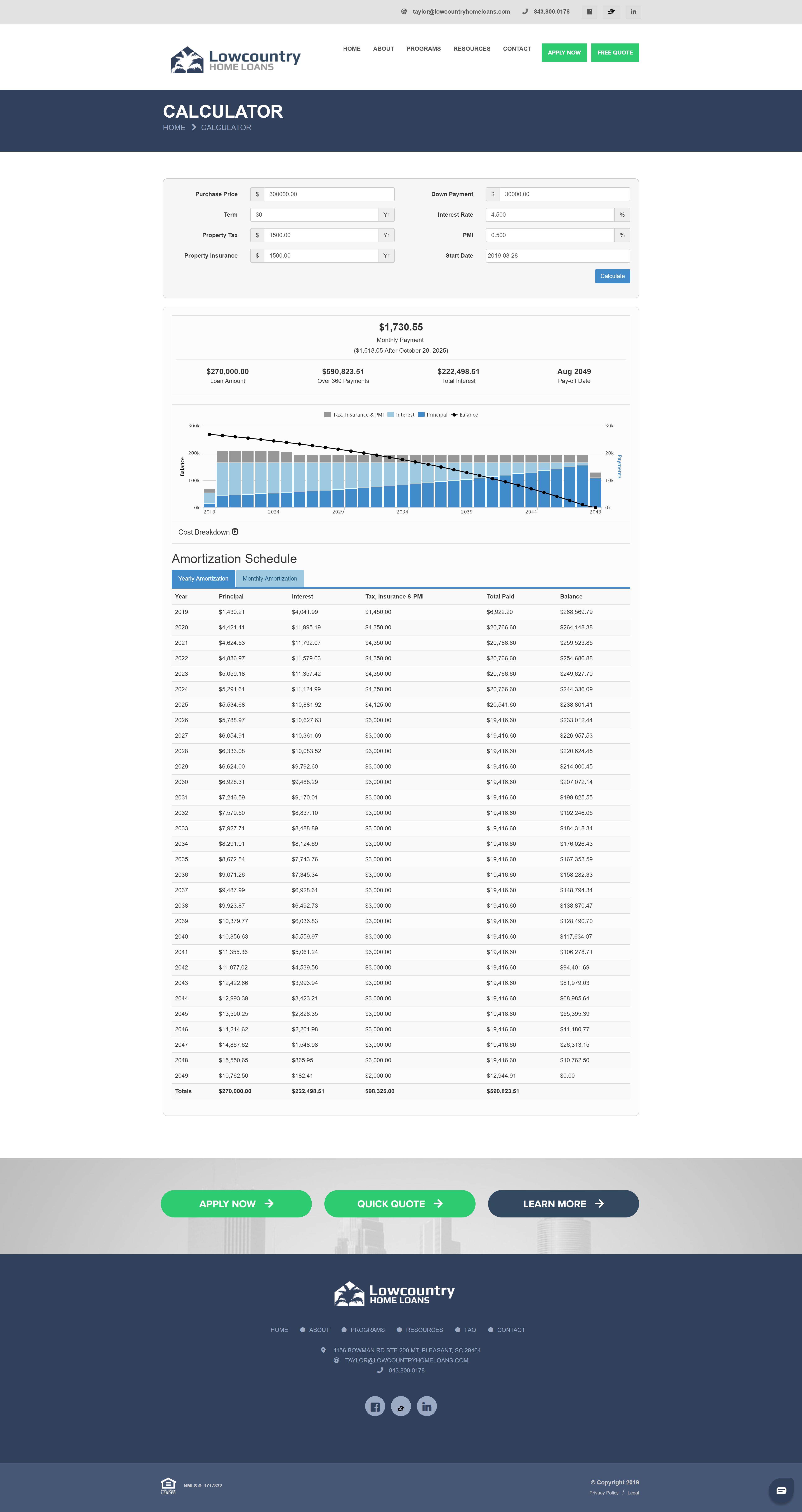Click the Aug 2049 pay-off date
This screenshot has height=1512, width=802.
click(x=574, y=372)
